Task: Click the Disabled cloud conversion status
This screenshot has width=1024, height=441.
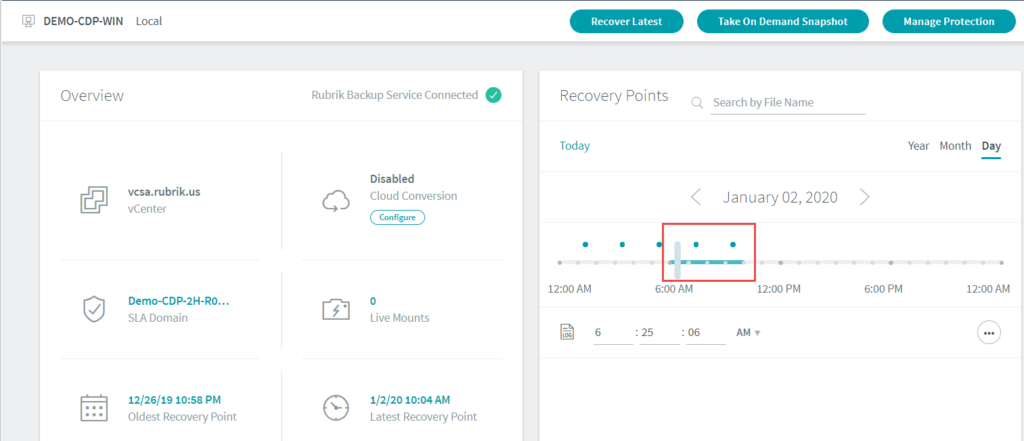Action: click(x=392, y=178)
